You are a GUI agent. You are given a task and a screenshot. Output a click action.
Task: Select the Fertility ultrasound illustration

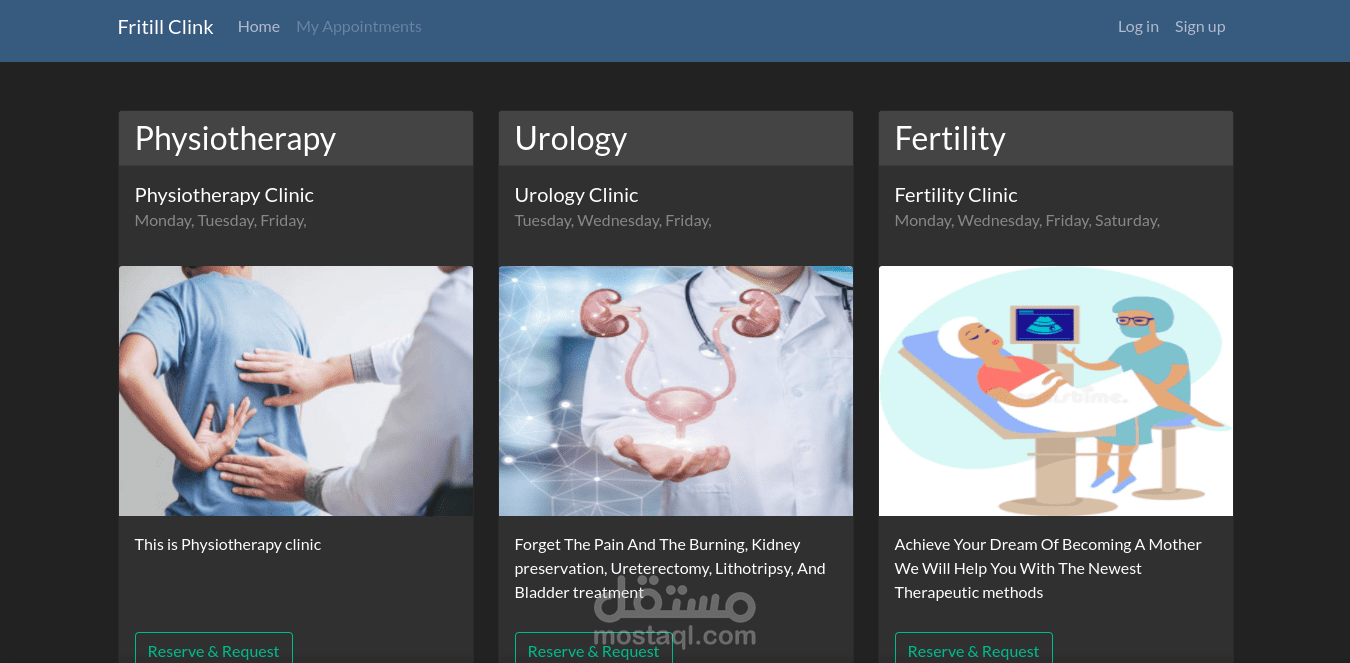click(x=1055, y=390)
